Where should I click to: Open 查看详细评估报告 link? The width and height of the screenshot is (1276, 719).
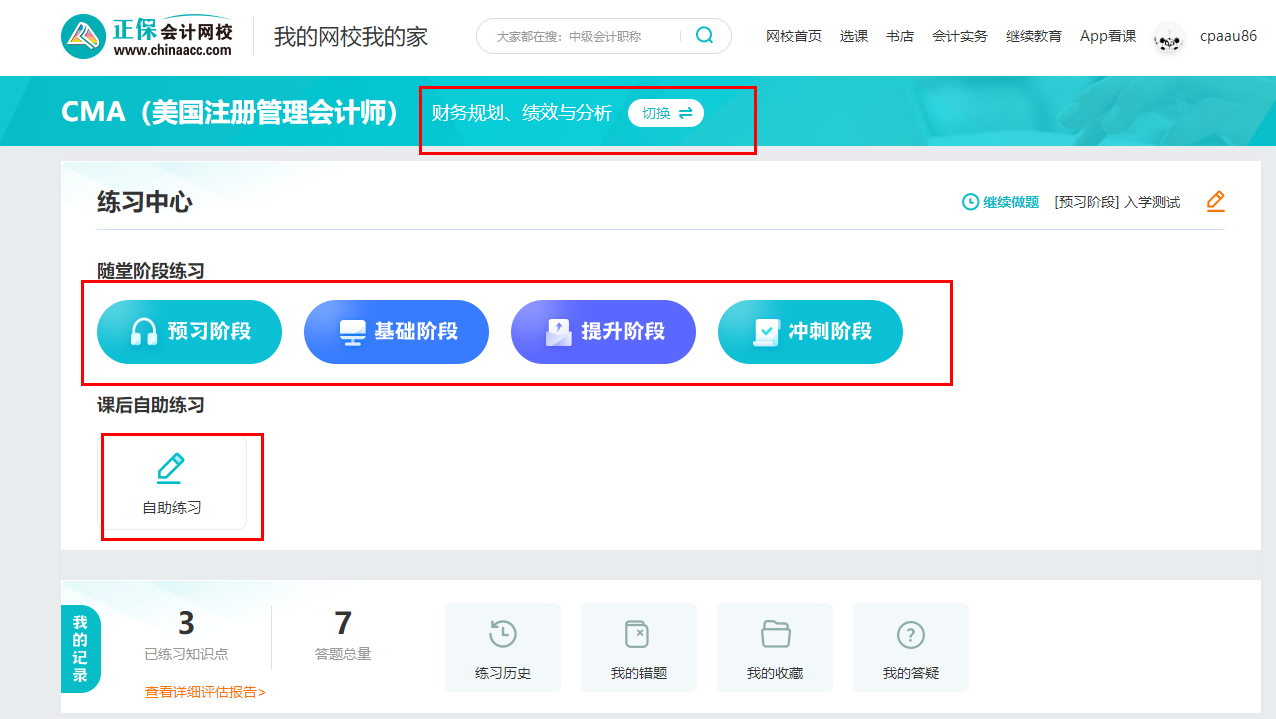pos(205,692)
